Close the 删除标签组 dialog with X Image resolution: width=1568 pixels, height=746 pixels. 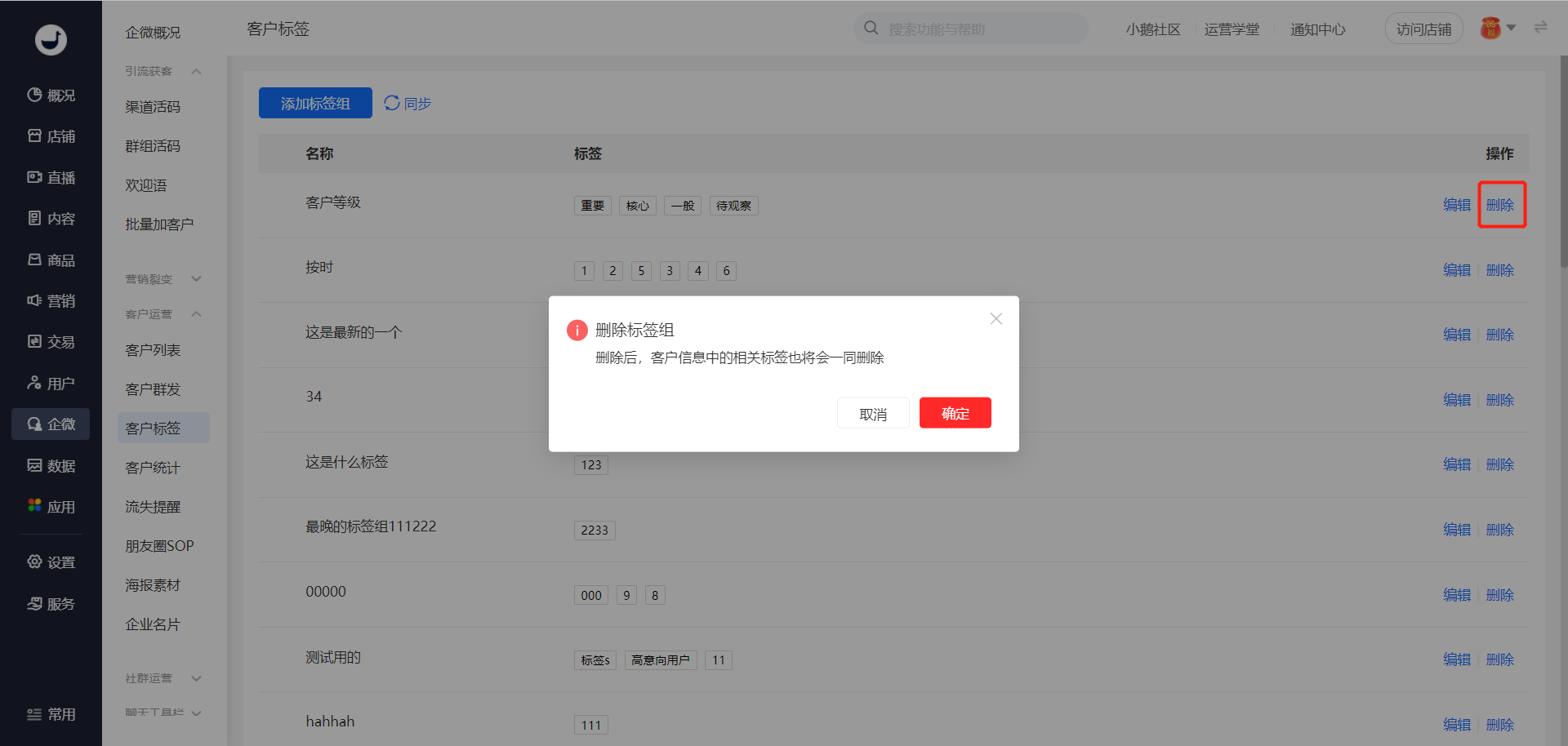click(x=996, y=318)
